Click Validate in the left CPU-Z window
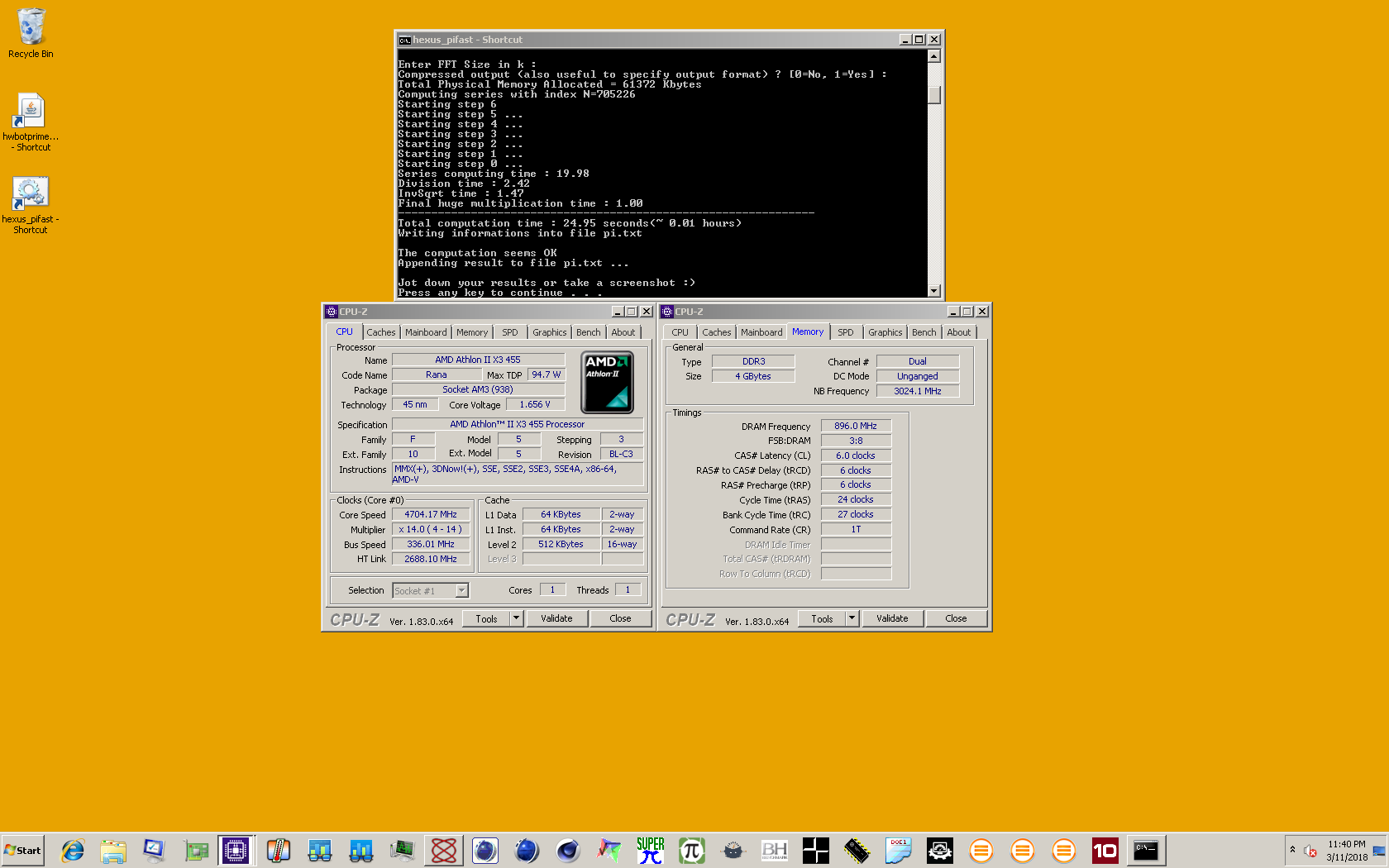1389x868 pixels. click(556, 618)
